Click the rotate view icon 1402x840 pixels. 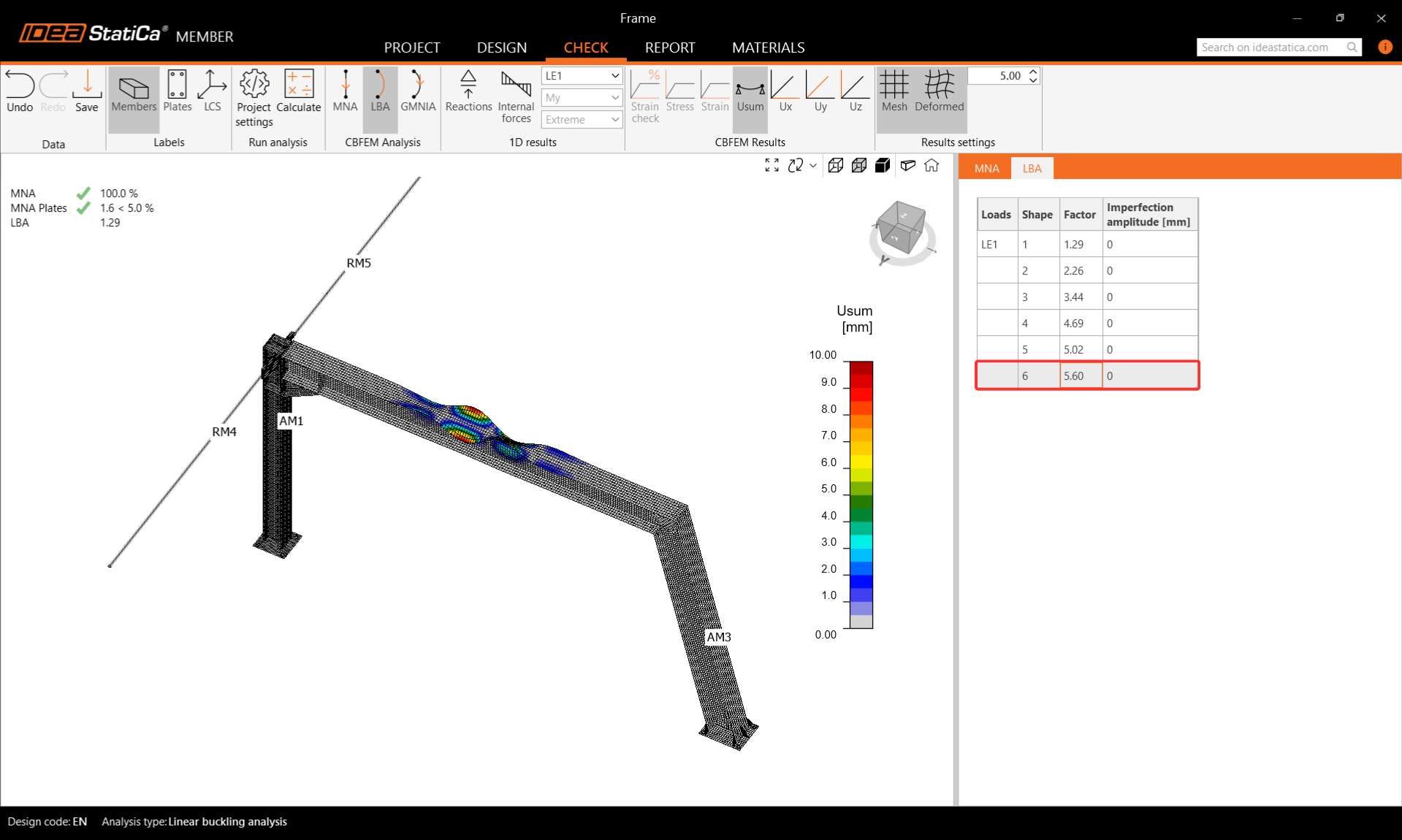[x=796, y=166]
